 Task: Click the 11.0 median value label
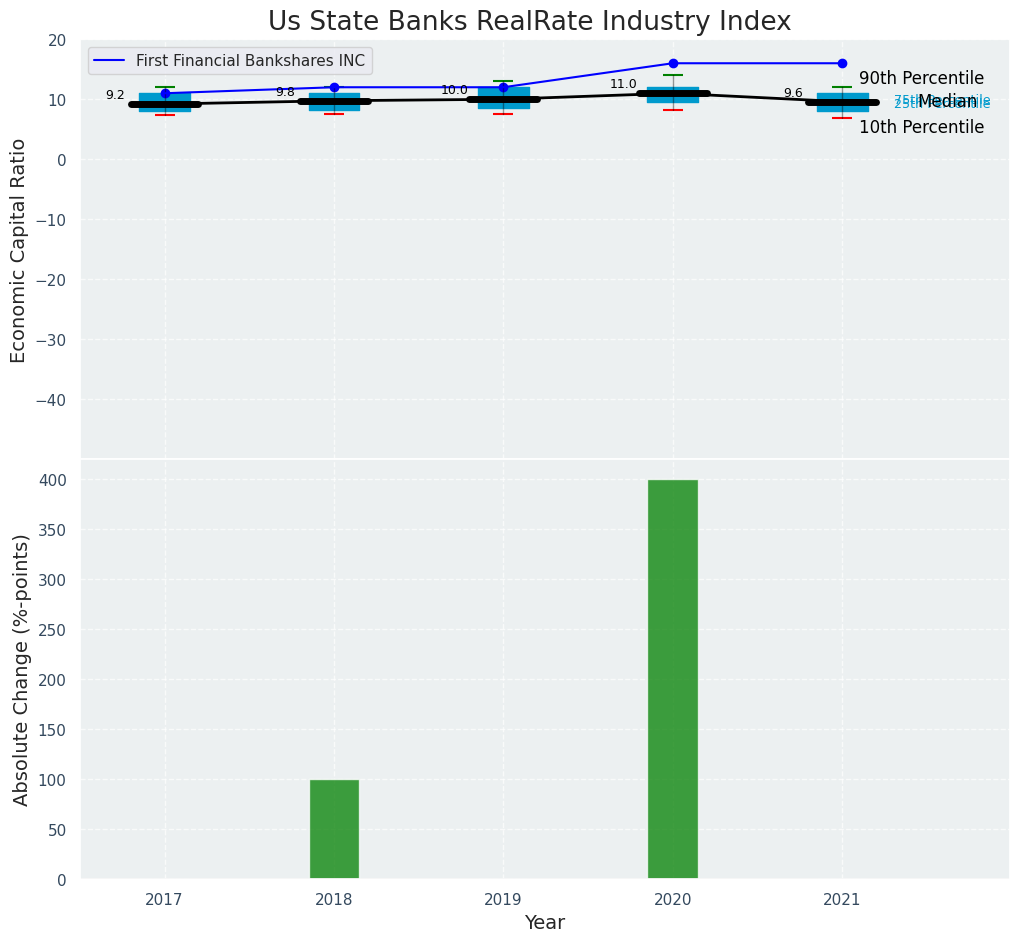coord(623,84)
